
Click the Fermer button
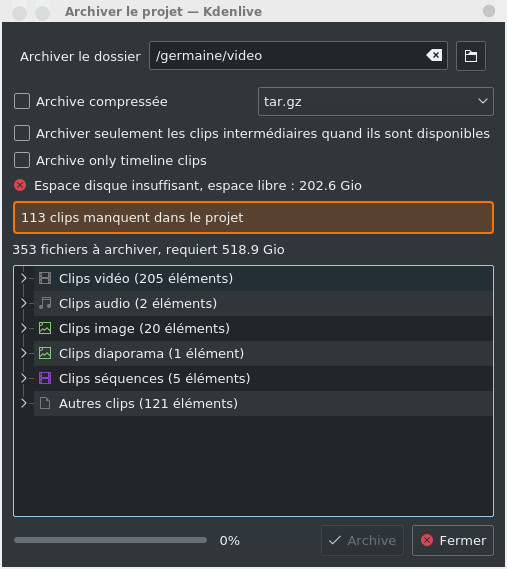[x=453, y=540]
